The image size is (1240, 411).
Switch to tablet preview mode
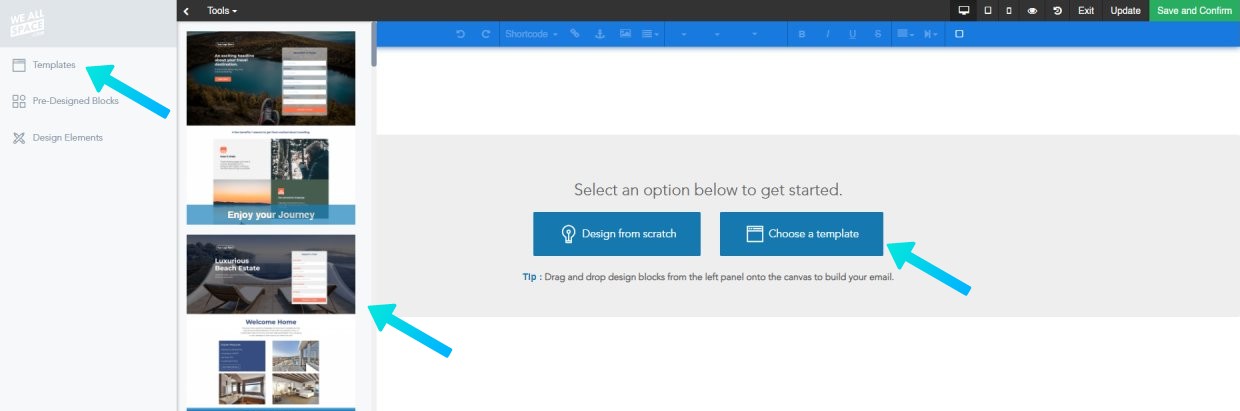[x=988, y=10]
